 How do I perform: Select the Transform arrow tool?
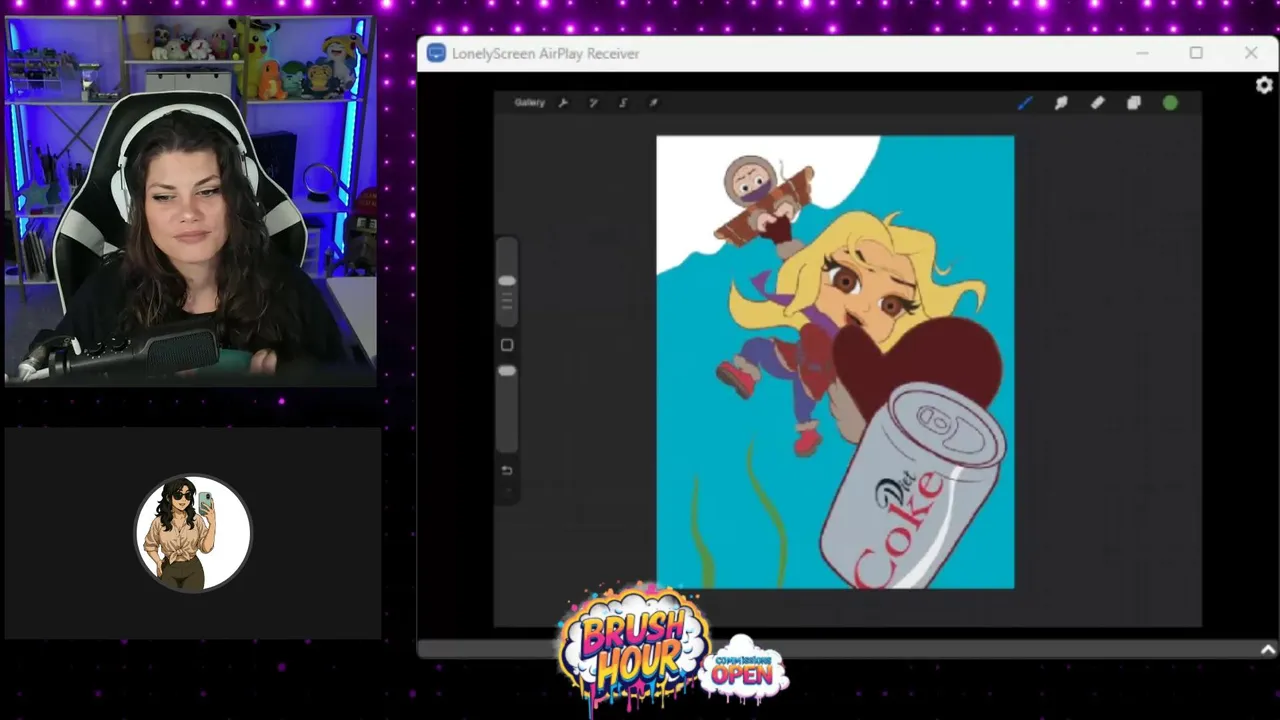click(x=653, y=102)
